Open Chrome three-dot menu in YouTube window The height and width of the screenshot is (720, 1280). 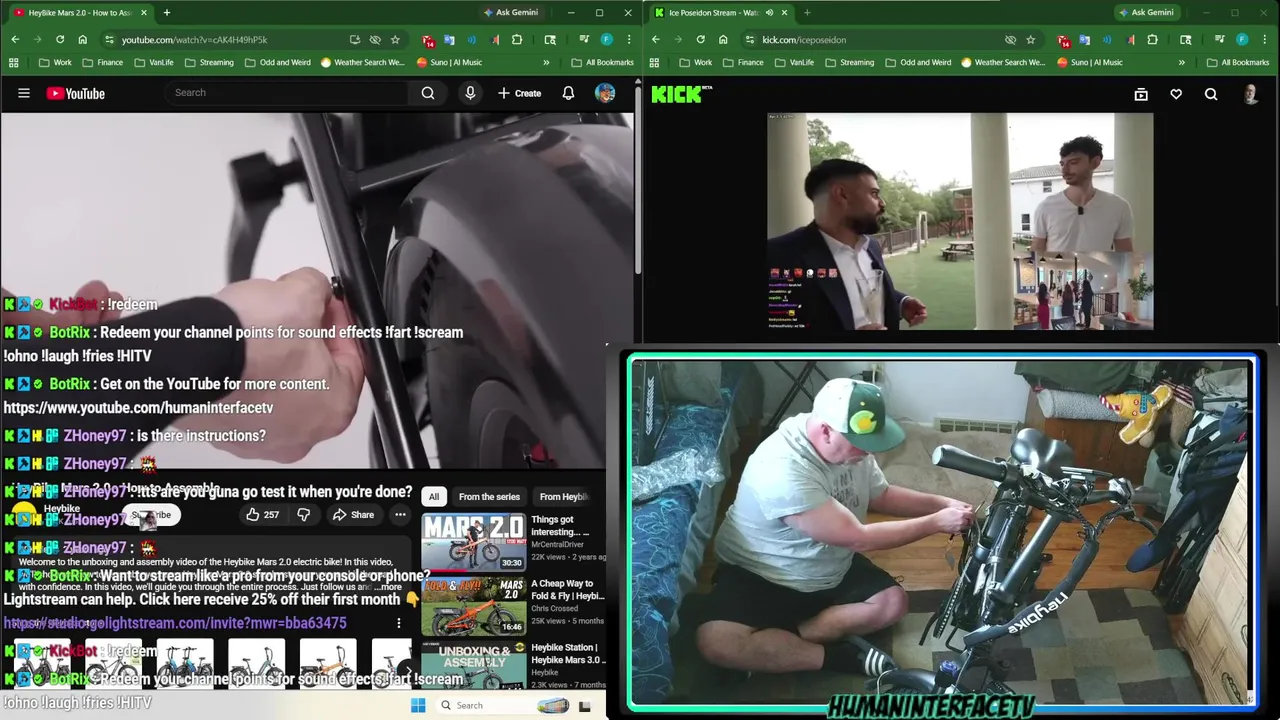point(628,39)
